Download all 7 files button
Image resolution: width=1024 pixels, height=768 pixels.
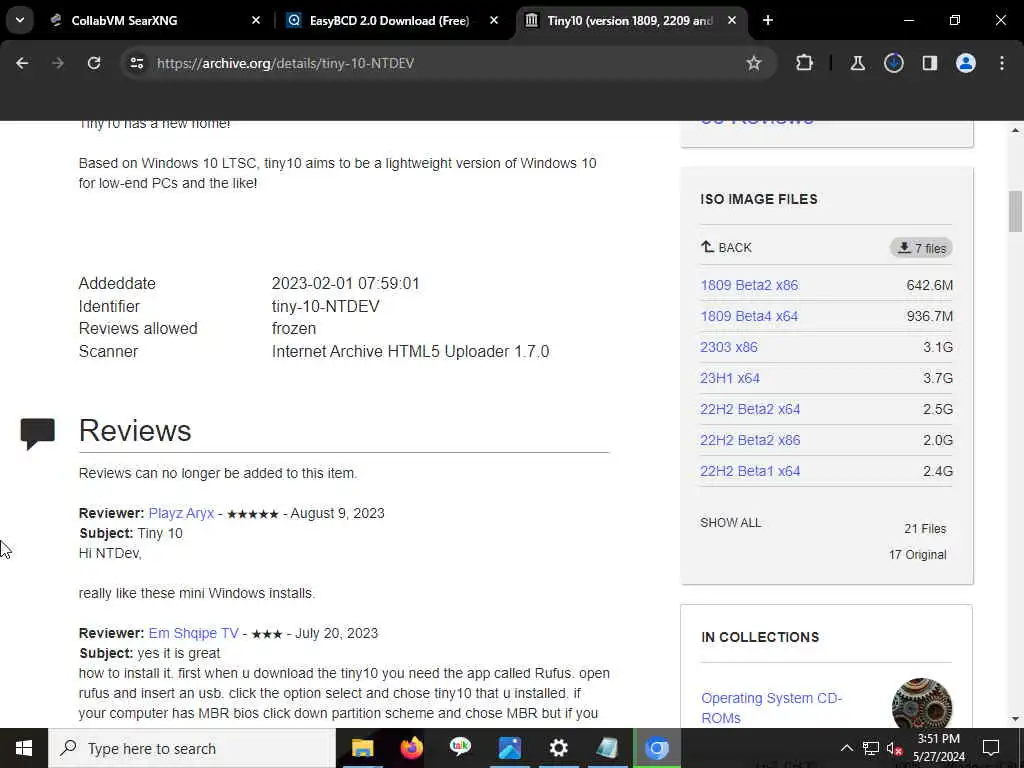point(921,248)
